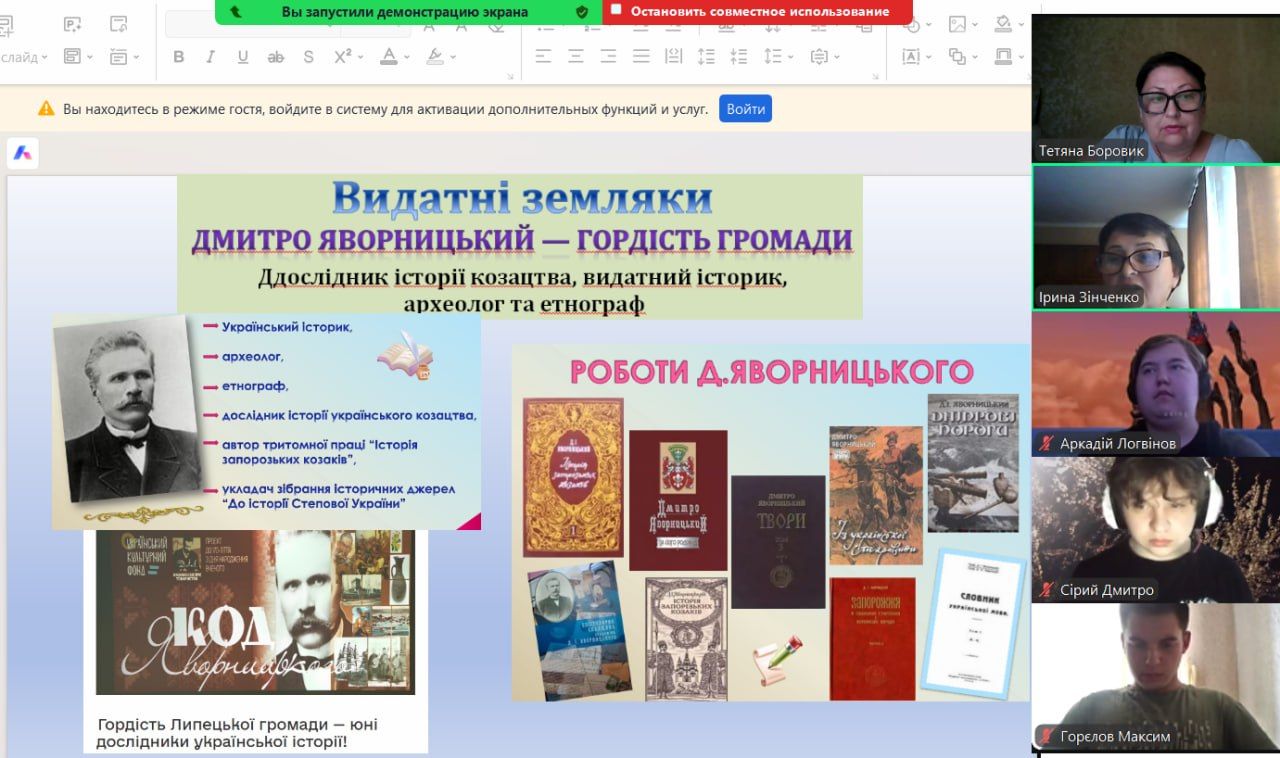
Task: Click the green shield security icon
Action: [x=582, y=11]
